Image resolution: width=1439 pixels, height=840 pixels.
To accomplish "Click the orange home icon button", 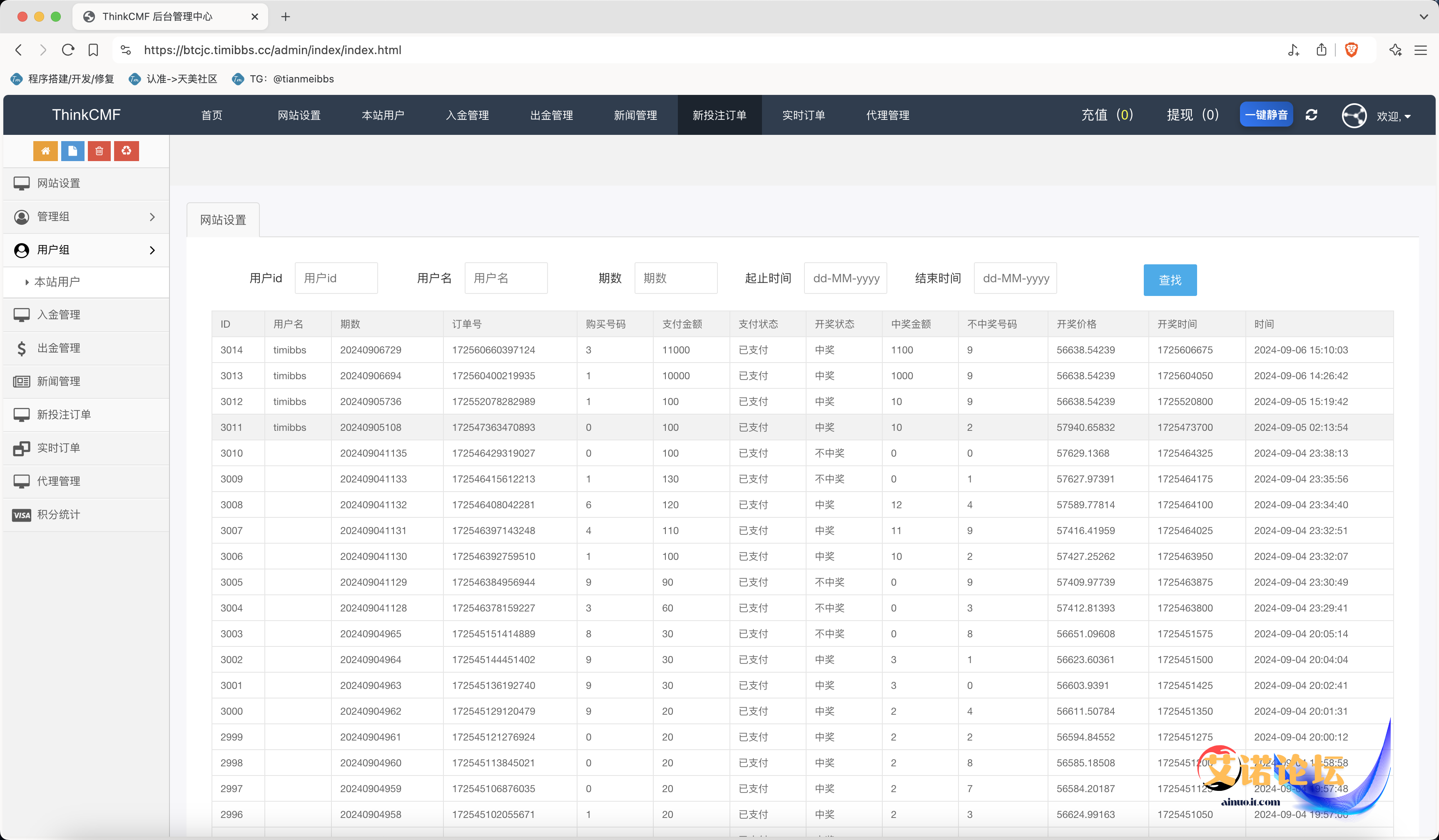I will [x=45, y=151].
